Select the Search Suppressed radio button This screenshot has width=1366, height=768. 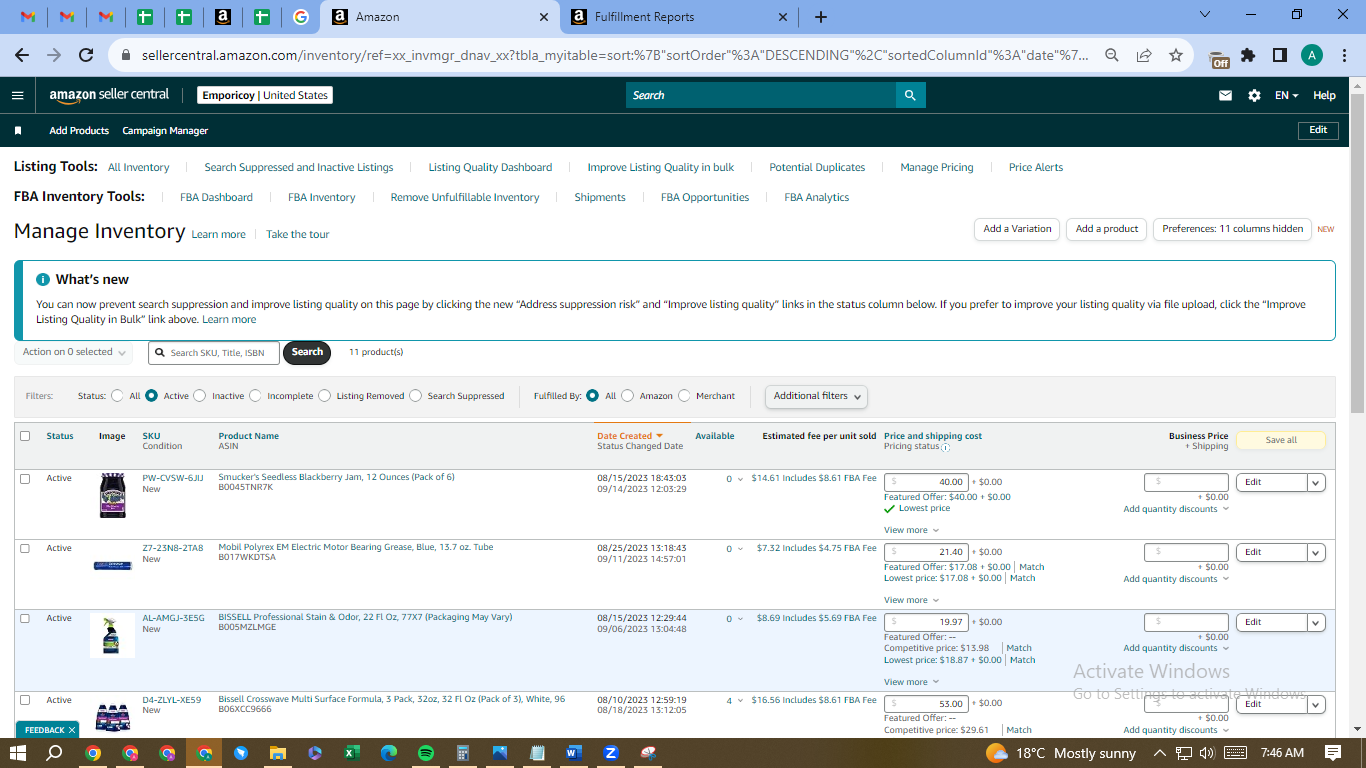tap(416, 396)
